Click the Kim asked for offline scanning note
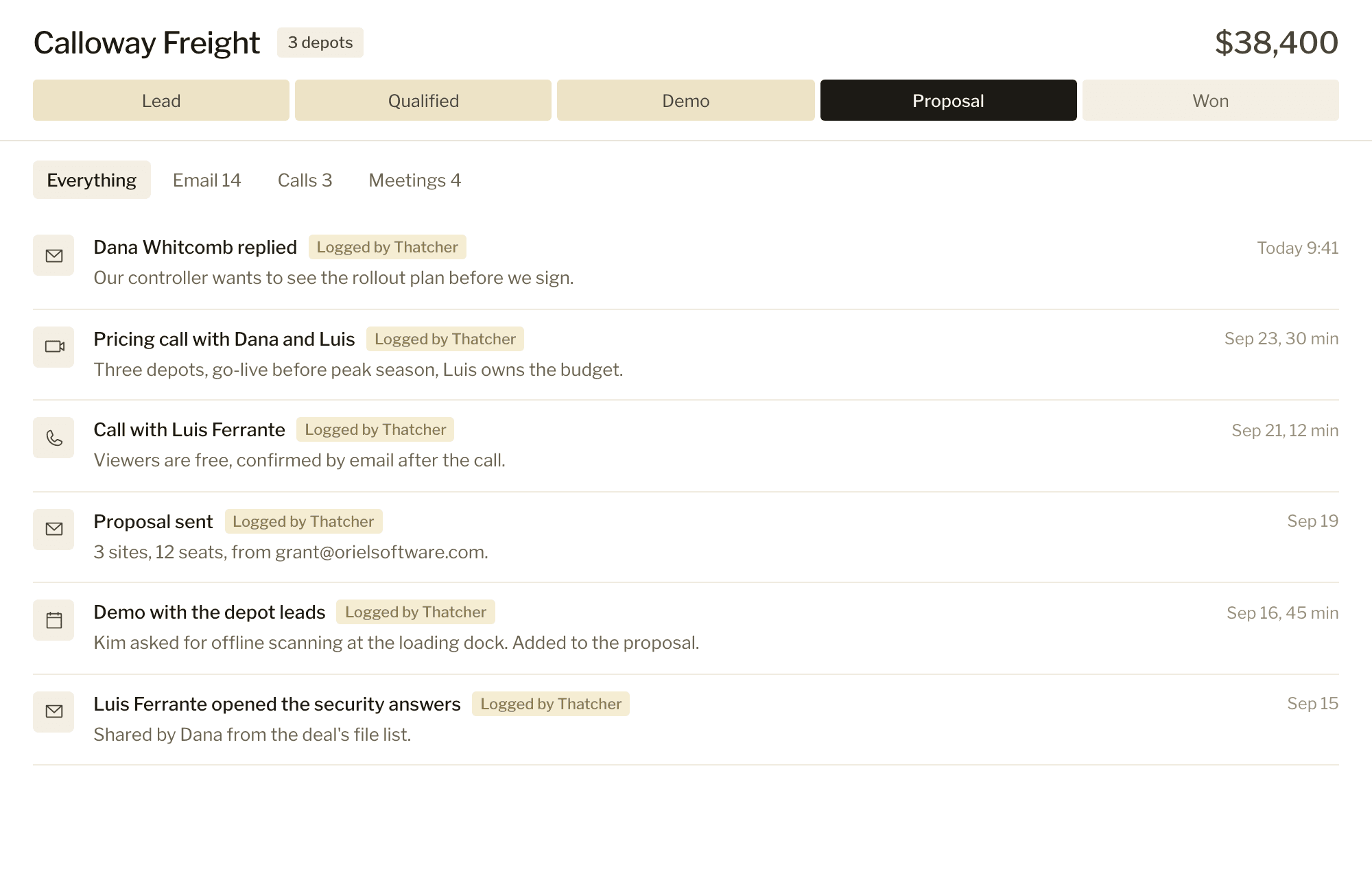 click(397, 643)
